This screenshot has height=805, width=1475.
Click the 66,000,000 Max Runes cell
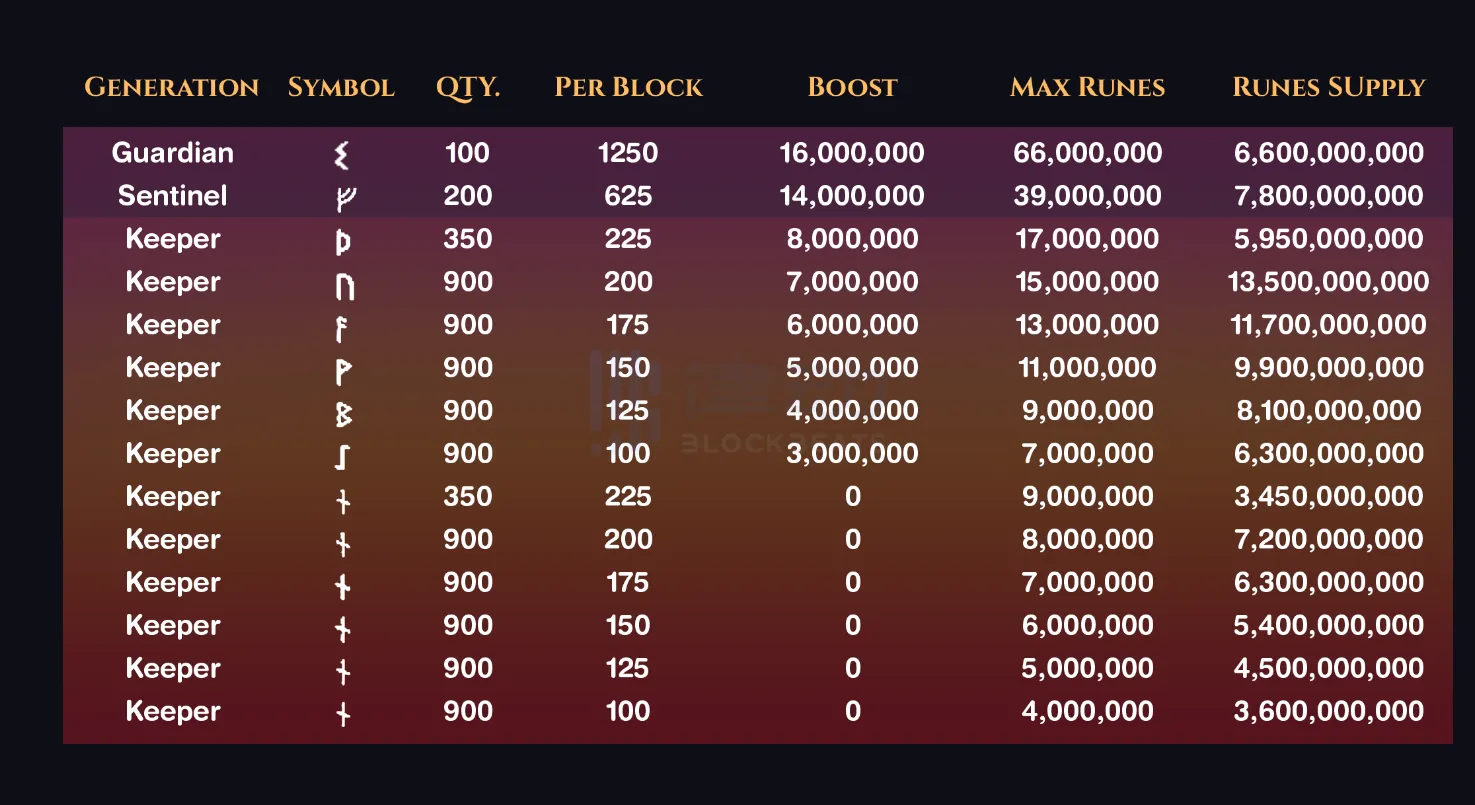[1087, 153]
